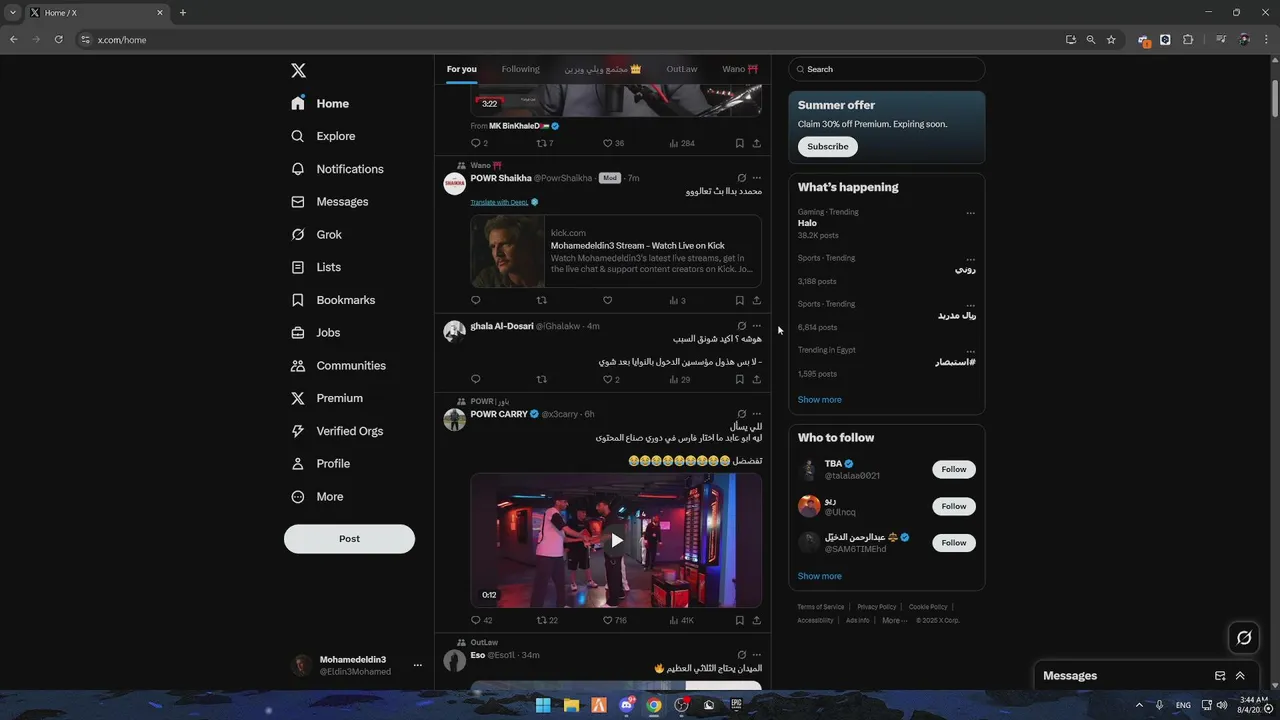This screenshot has height=720, width=1280.
Task: Click the Search input field
Action: click(887, 69)
